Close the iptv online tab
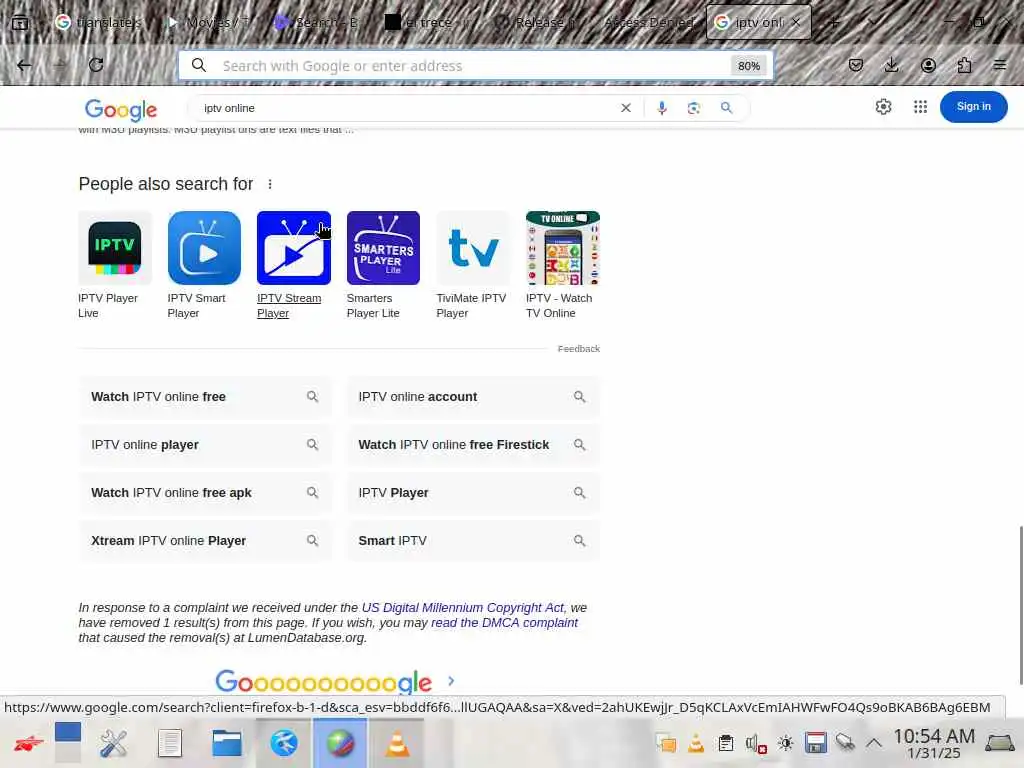 pos(796,22)
